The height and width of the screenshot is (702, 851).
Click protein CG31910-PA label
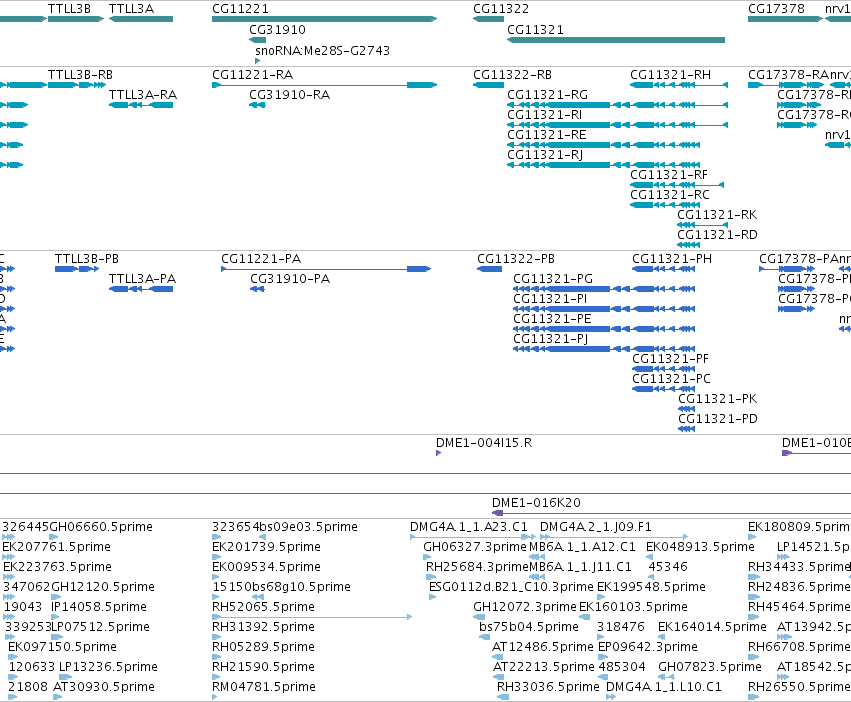pyautogui.click(x=290, y=279)
